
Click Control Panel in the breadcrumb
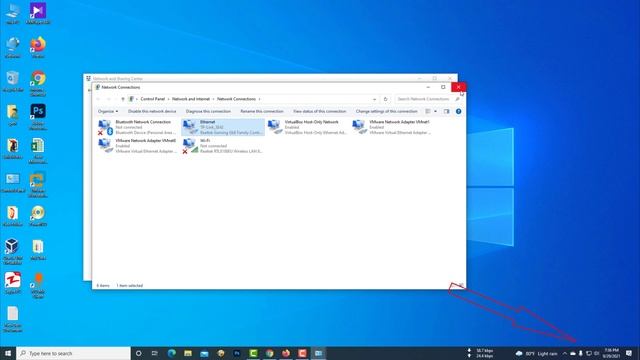[153, 99]
